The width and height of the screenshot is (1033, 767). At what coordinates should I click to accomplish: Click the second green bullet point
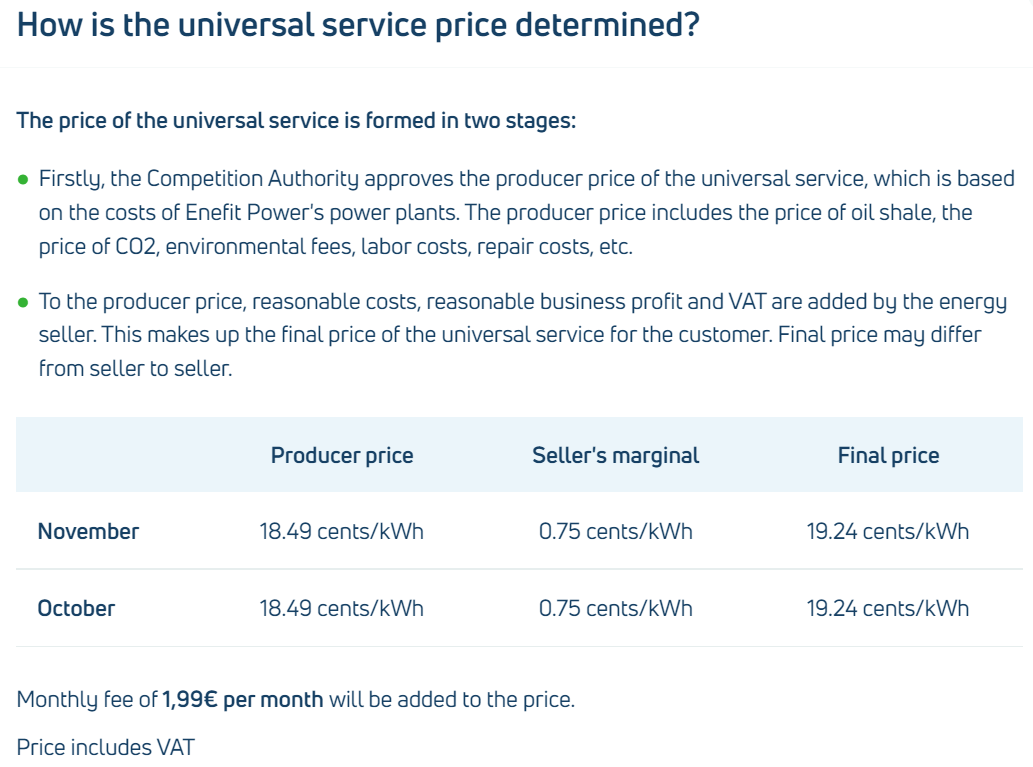point(23,302)
